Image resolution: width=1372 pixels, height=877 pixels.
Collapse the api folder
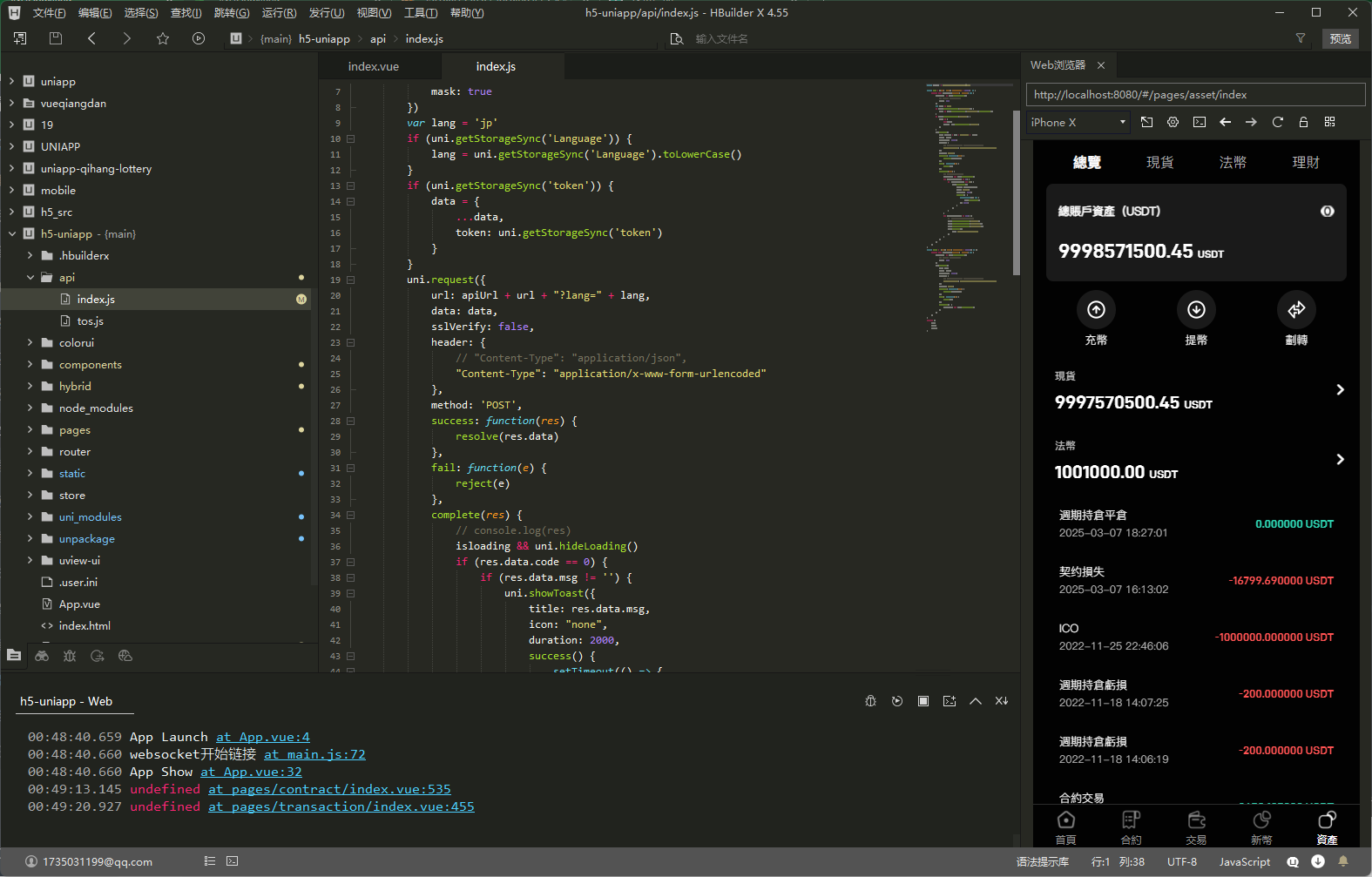30,277
